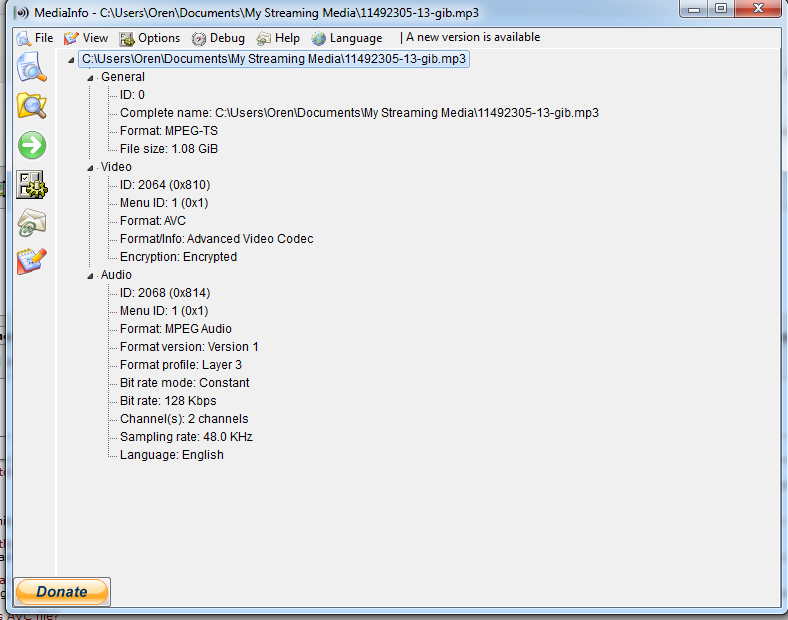Image resolution: width=788 pixels, height=620 pixels.
Task: Click the Donate button
Action: [x=62, y=591]
